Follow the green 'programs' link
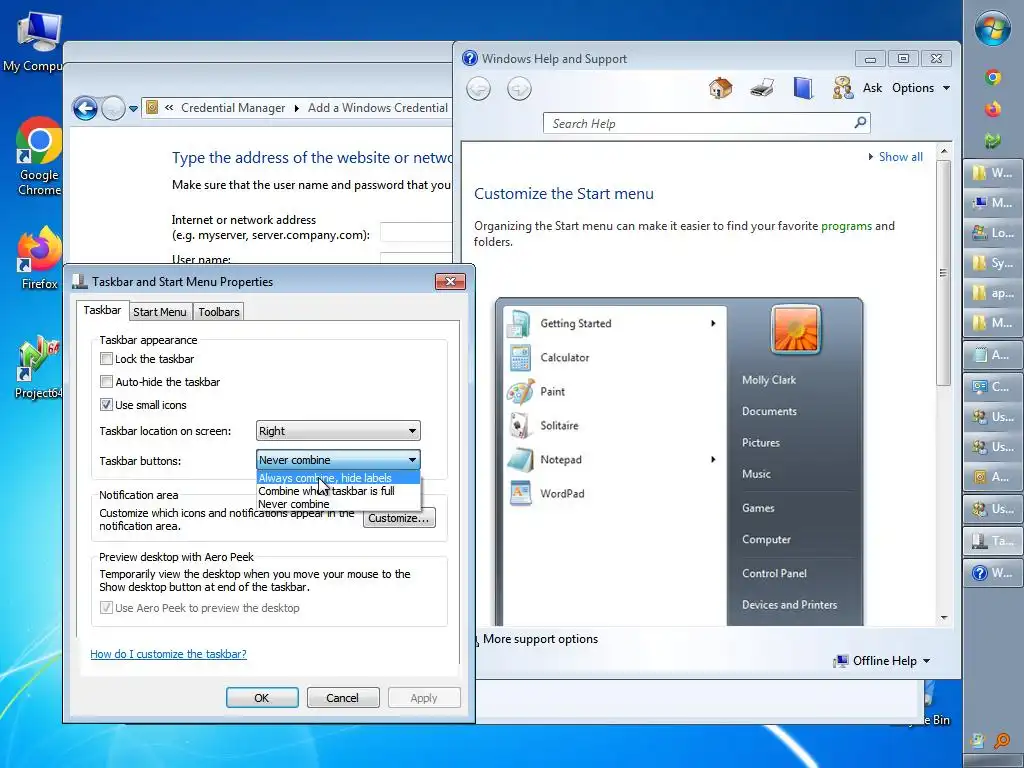Viewport: 1024px width, 768px height. point(846,226)
